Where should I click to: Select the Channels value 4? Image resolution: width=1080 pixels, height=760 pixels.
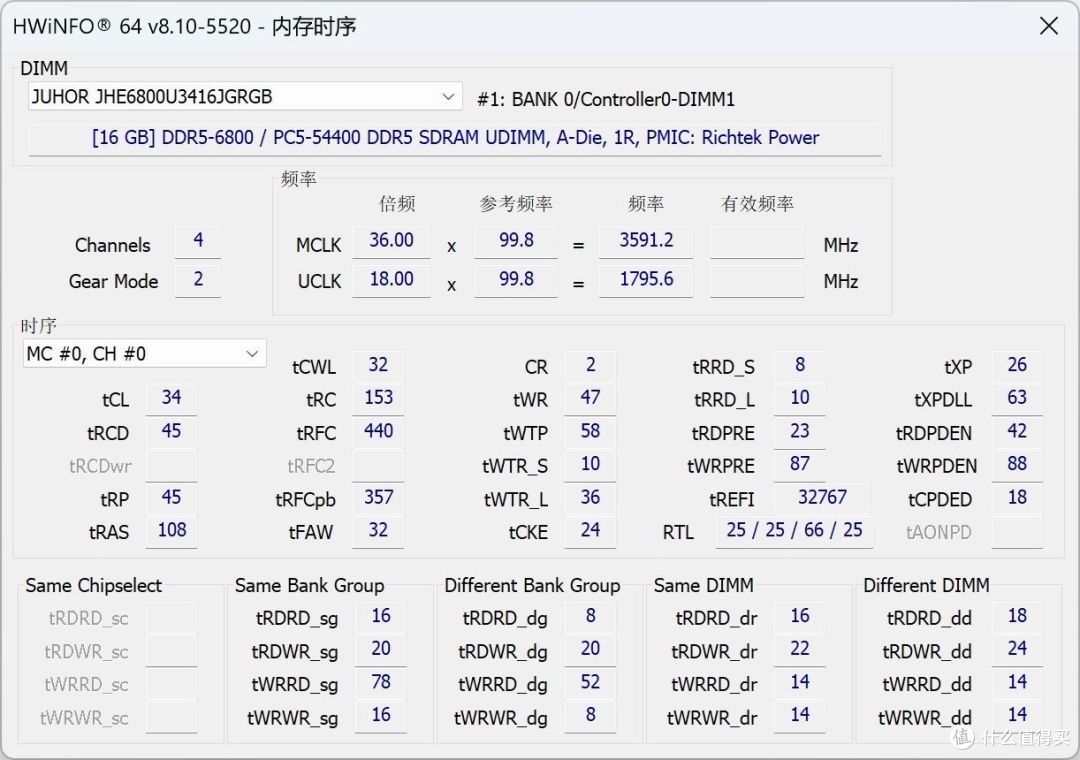[x=198, y=241]
